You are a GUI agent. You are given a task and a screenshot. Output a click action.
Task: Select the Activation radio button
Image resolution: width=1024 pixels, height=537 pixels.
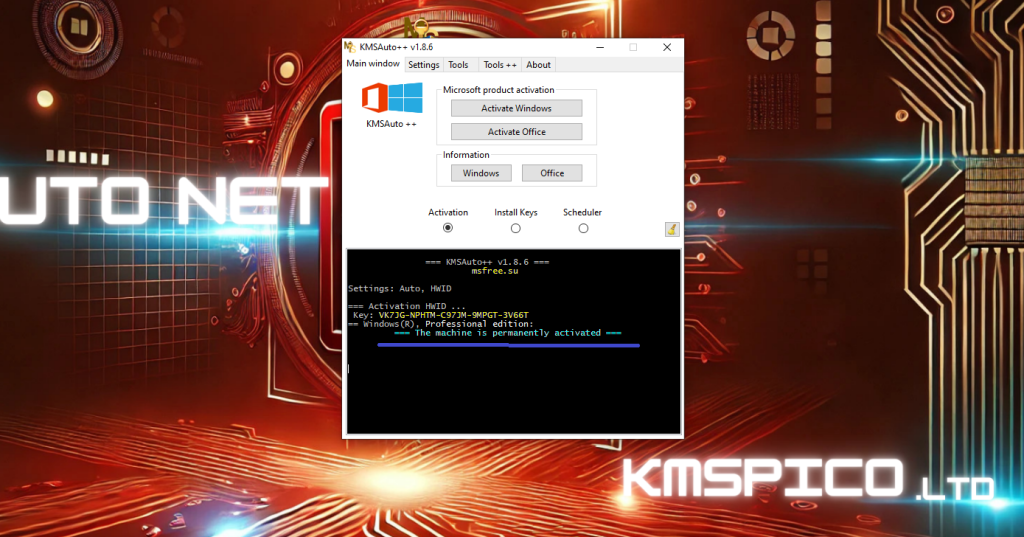448,228
